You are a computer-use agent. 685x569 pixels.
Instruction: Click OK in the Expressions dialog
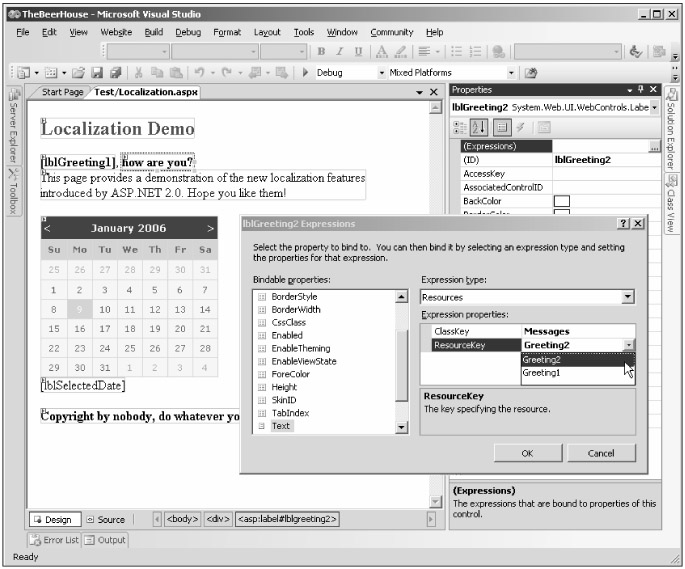pos(527,453)
